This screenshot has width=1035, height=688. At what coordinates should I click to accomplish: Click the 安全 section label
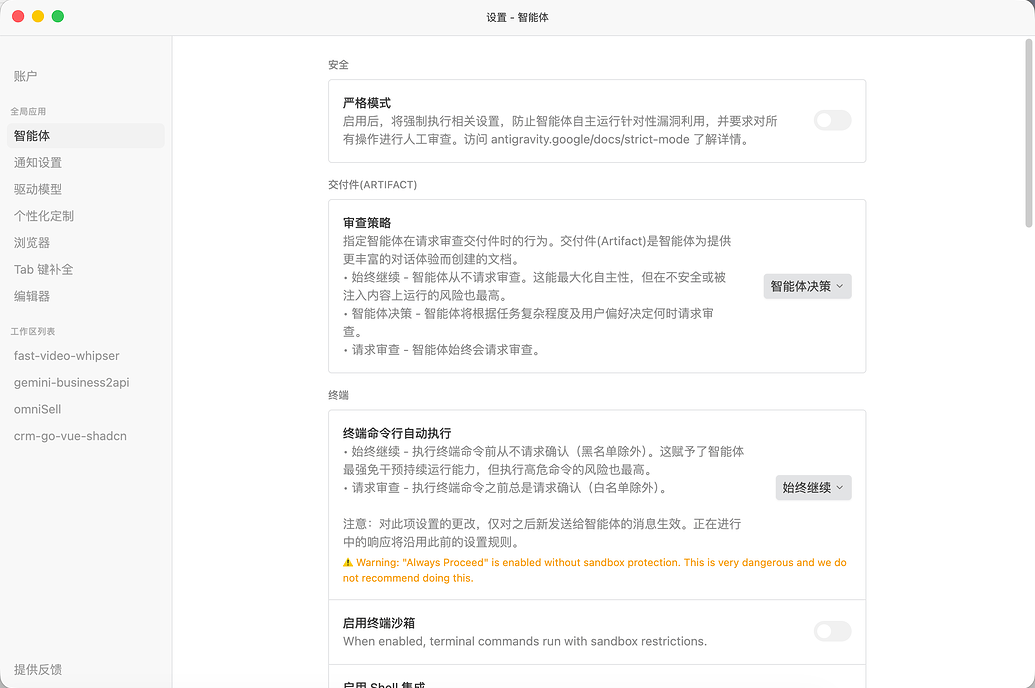(x=338, y=65)
